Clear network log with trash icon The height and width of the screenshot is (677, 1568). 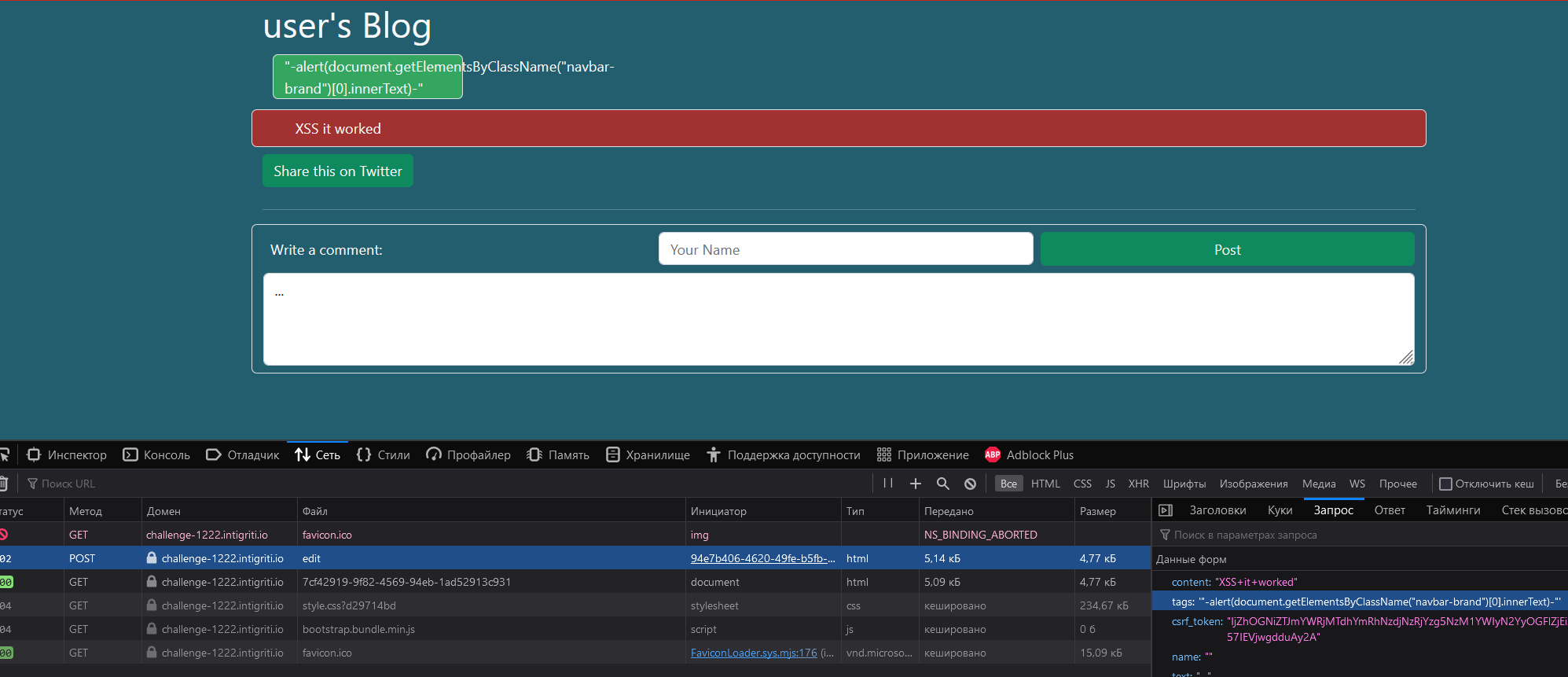coord(4,484)
